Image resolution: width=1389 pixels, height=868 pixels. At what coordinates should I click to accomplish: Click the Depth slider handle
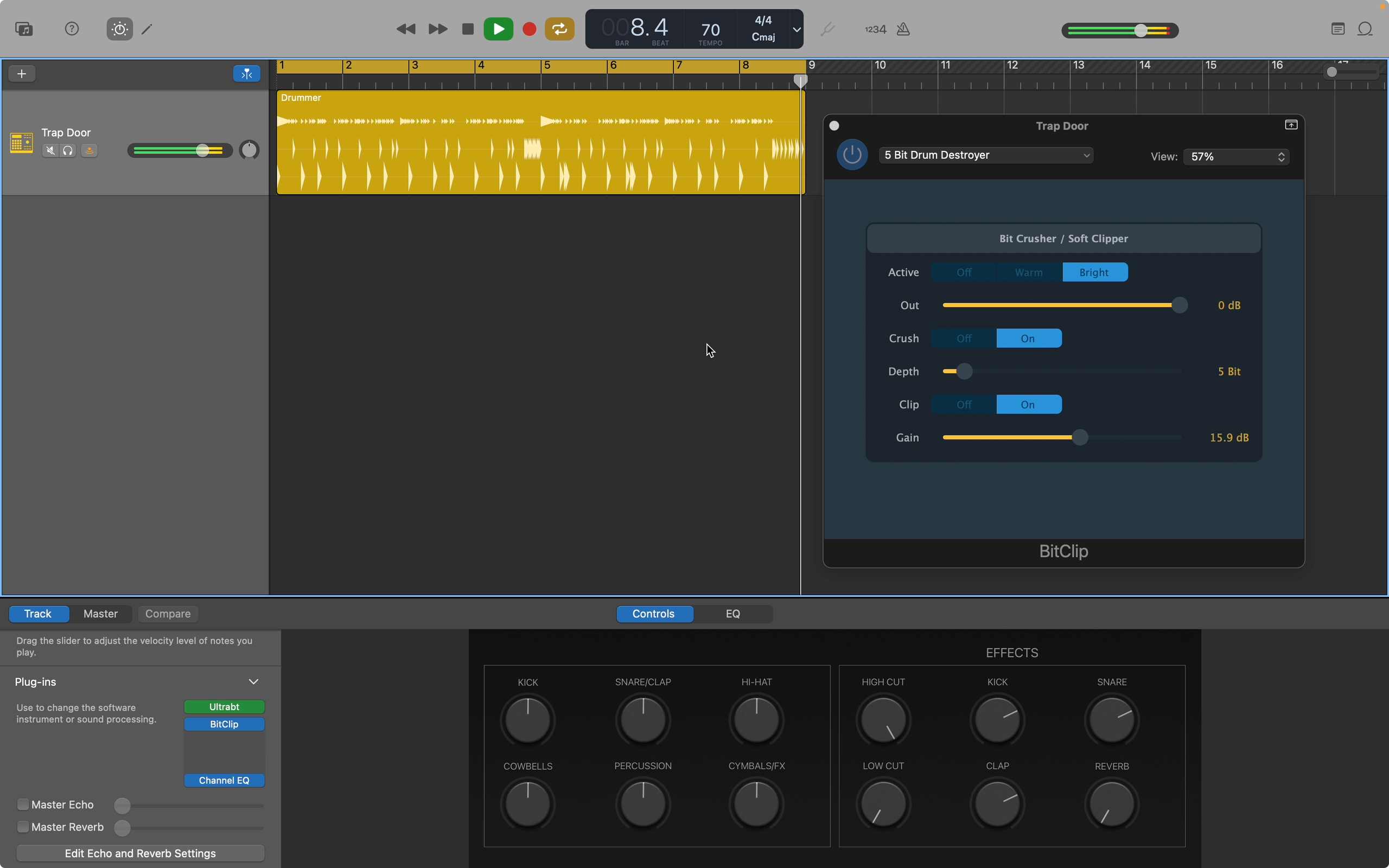pos(965,372)
